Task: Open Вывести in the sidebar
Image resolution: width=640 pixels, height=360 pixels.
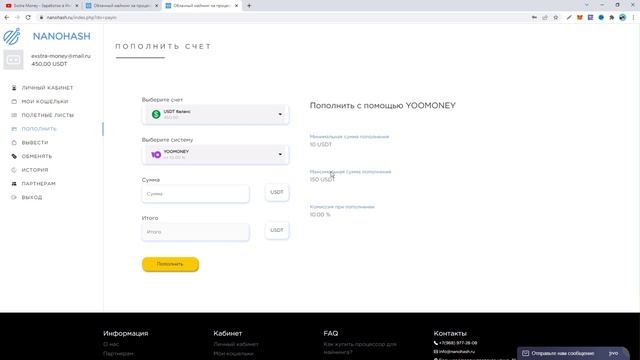Action: coord(35,142)
